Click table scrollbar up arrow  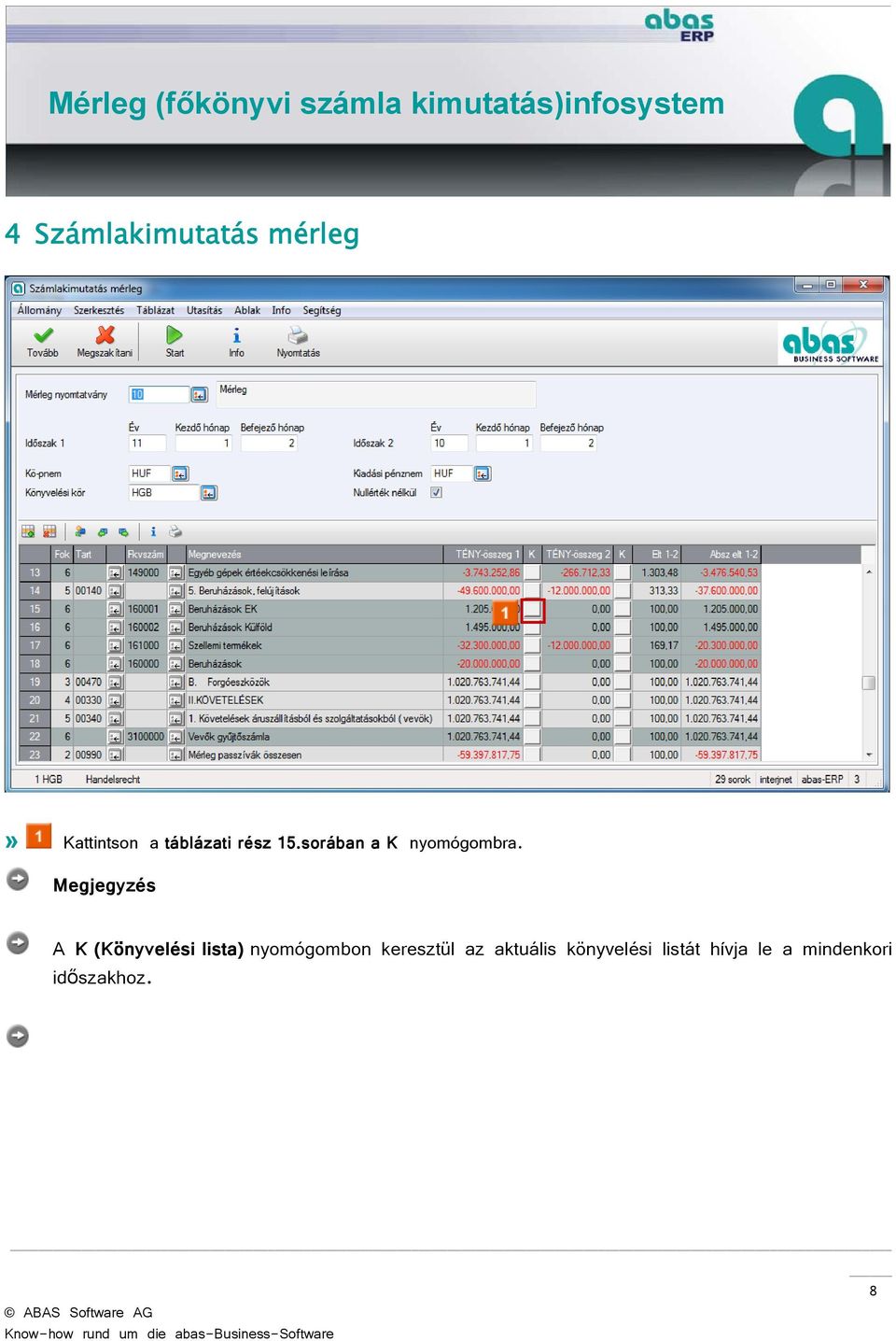coord(869,572)
